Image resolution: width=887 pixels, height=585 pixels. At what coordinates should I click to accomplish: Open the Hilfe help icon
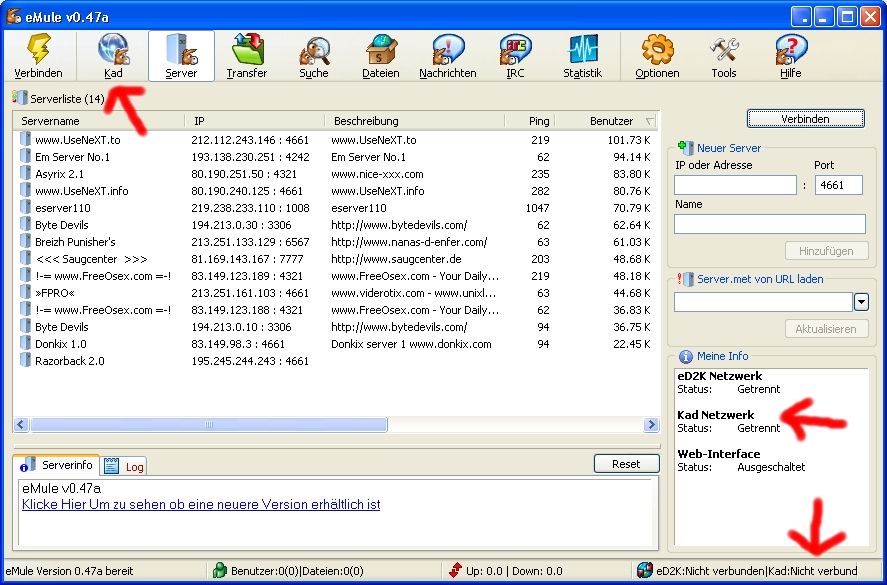tap(791, 50)
